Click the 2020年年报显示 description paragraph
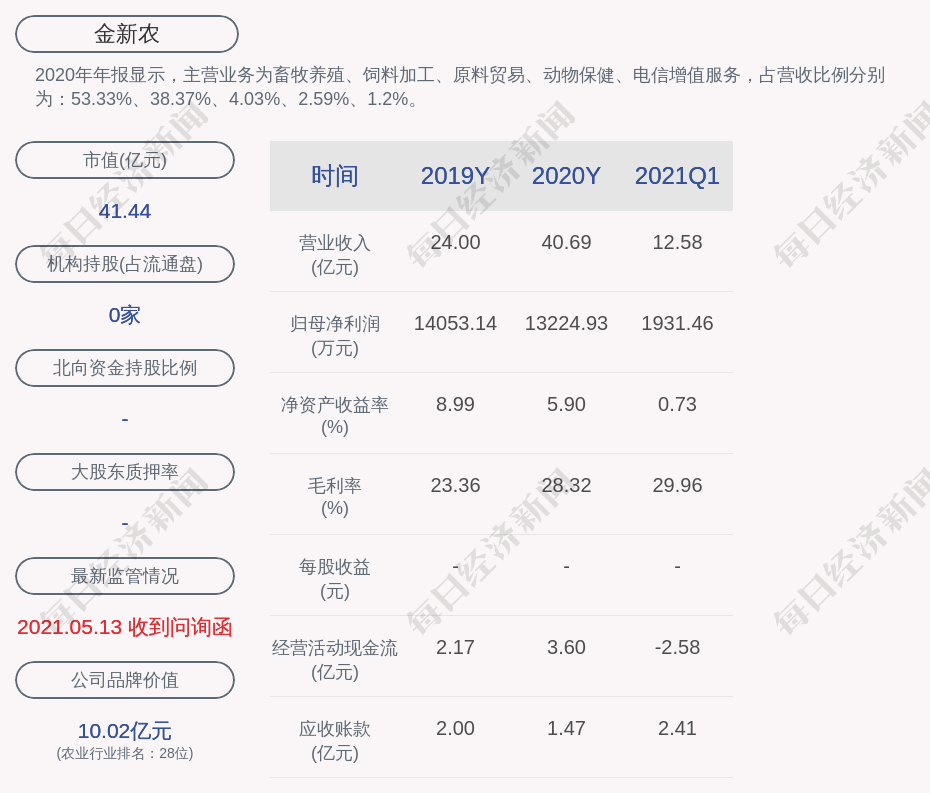Screen dimensions: 930x793 tap(460, 87)
